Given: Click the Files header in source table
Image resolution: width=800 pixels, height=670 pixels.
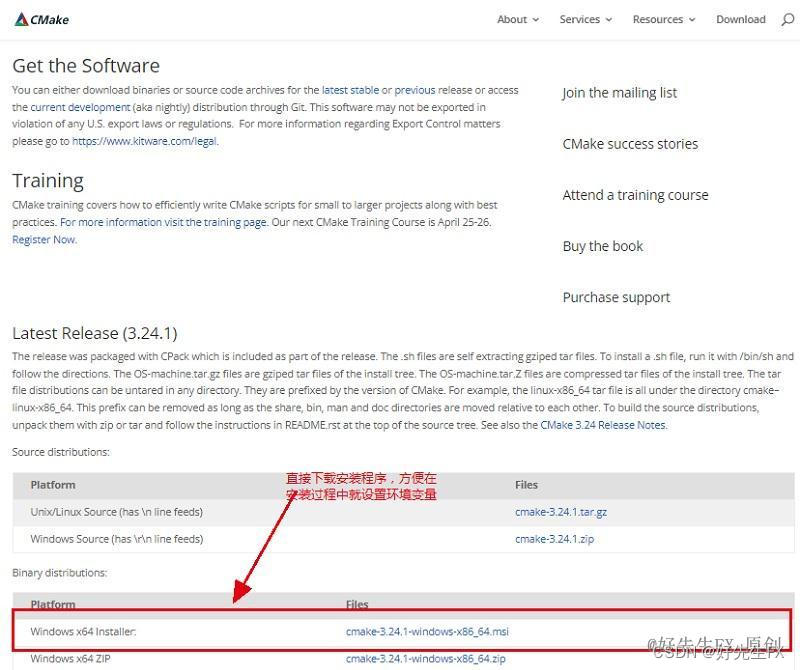Looking at the screenshot, I should pyautogui.click(x=526, y=485).
